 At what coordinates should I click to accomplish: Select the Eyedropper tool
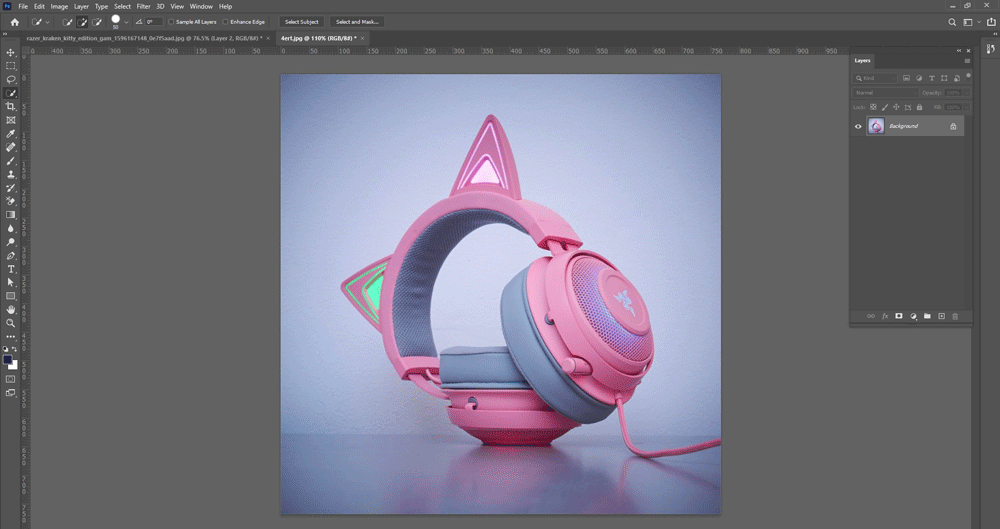click(x=11, y=134)
